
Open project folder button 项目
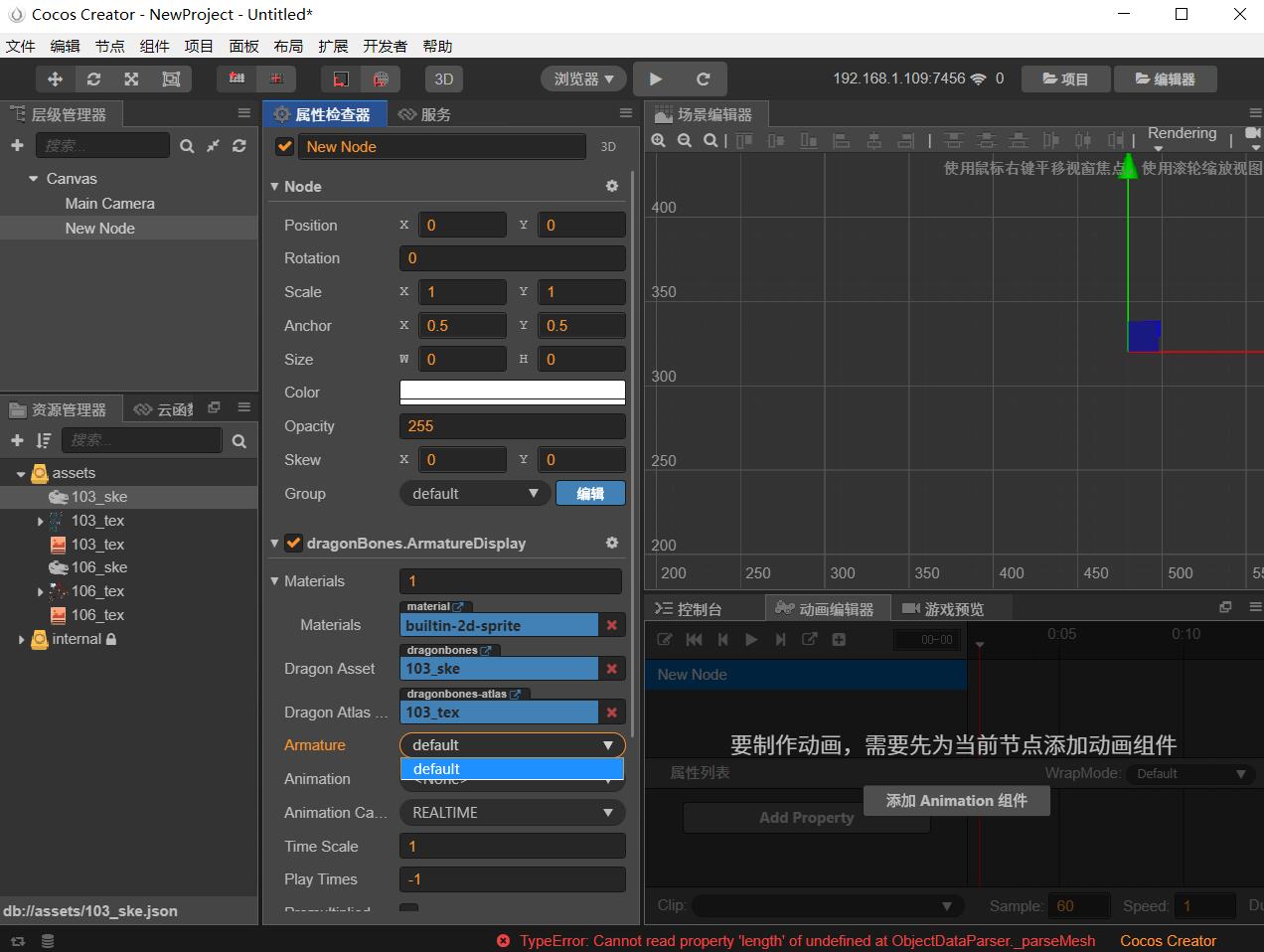(1065, 79)
